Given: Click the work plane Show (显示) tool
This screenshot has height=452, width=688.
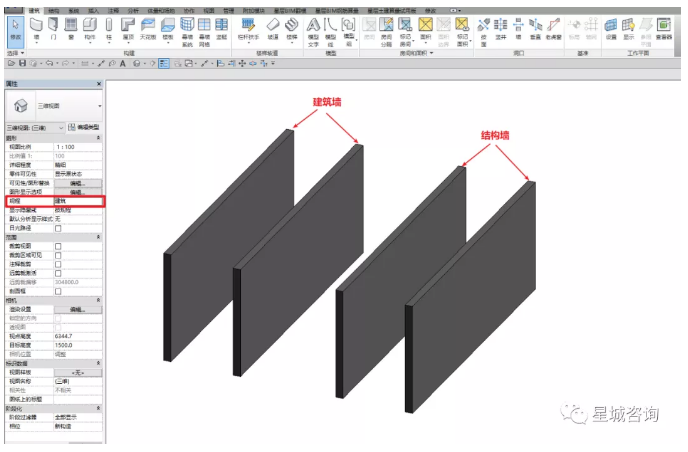Looking at the screenshot, I should [x=629, y=29].
